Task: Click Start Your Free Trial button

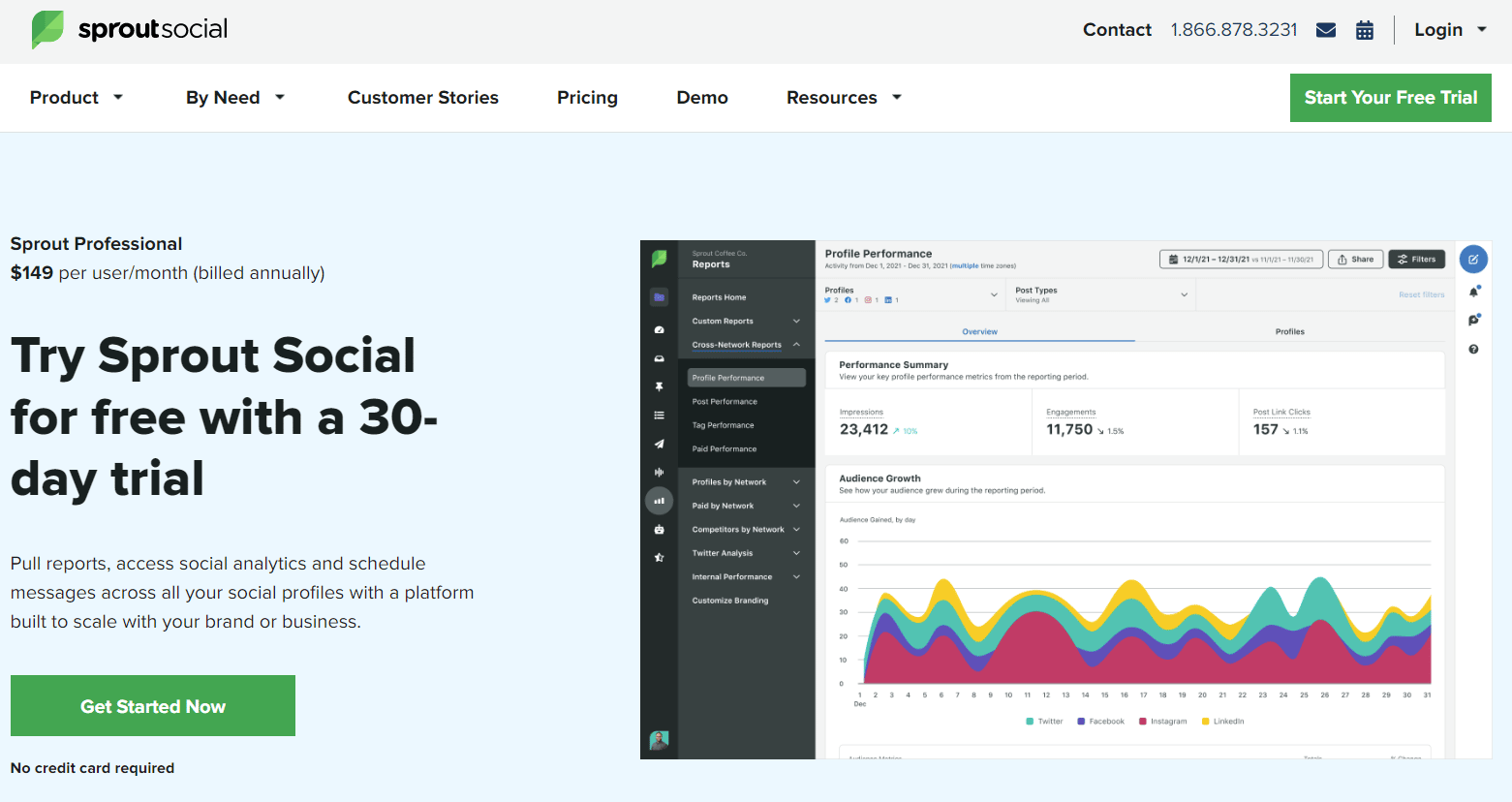Action: [x=1391, y=98]
